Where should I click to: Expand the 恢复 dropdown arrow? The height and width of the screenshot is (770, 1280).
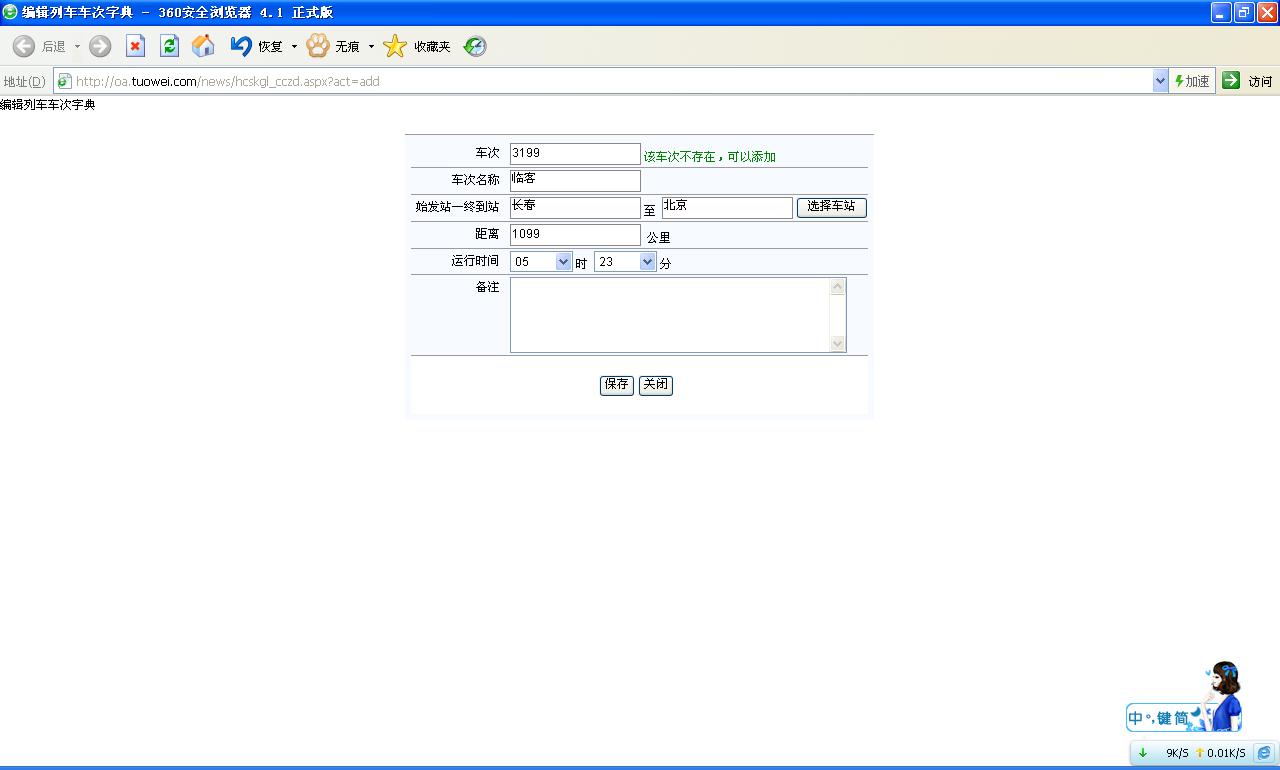click(294, 47)
